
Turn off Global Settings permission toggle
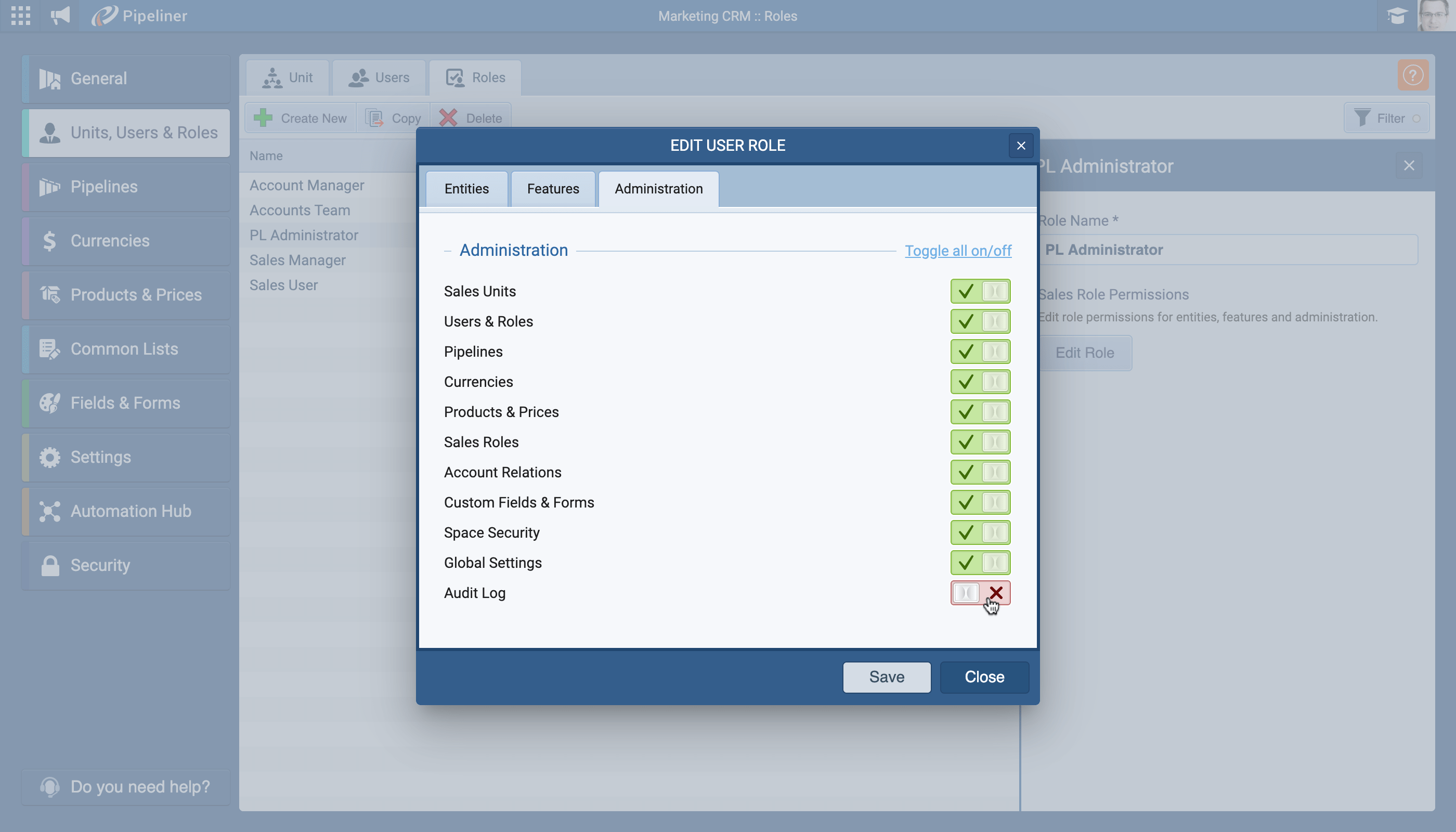[980, 563]
